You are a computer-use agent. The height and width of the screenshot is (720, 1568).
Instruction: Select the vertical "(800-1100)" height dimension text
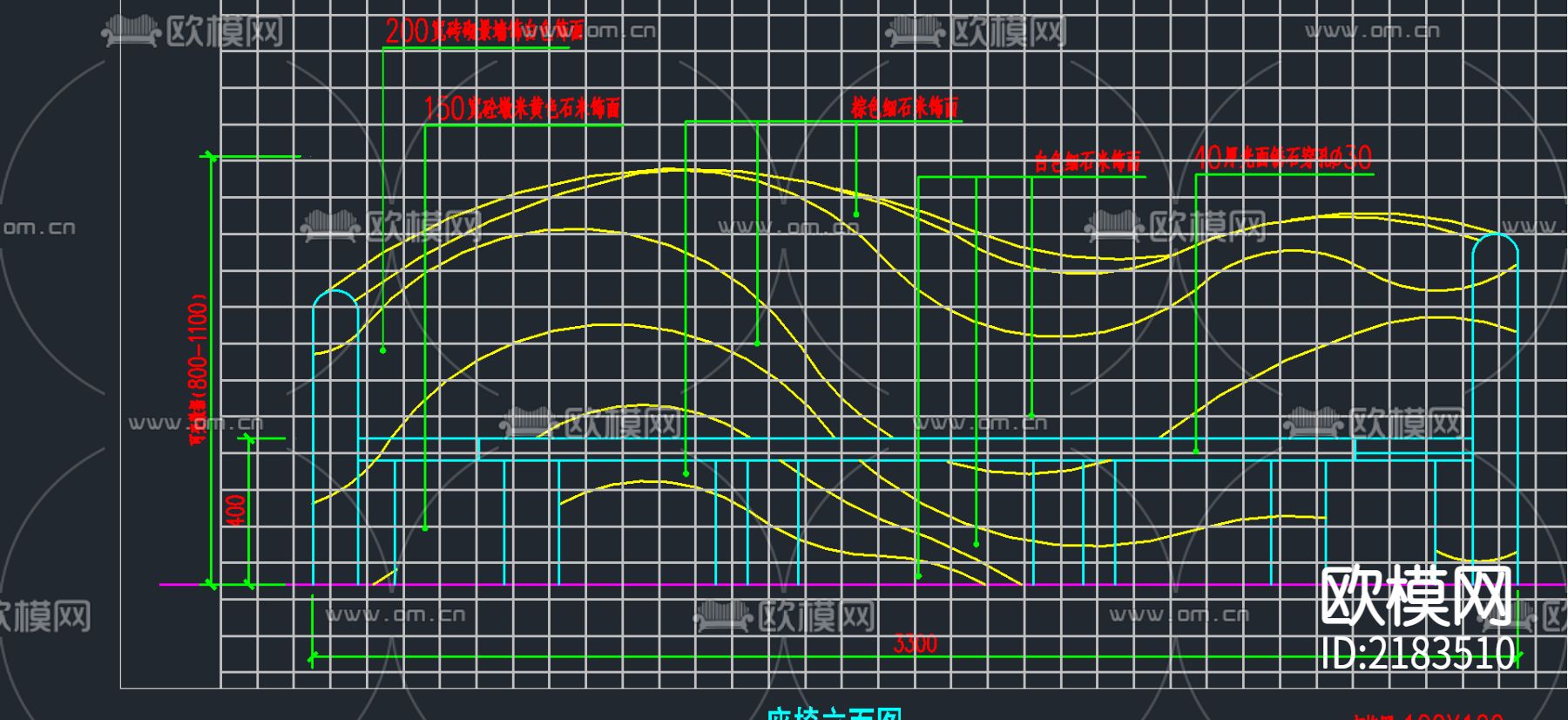pos(199,370)
